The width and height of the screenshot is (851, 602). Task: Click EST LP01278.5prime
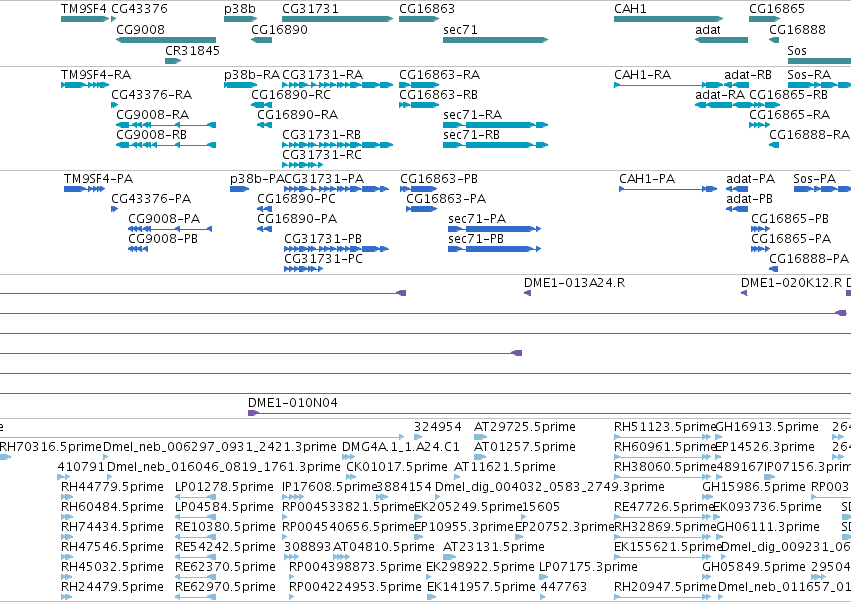coord(195,497)
